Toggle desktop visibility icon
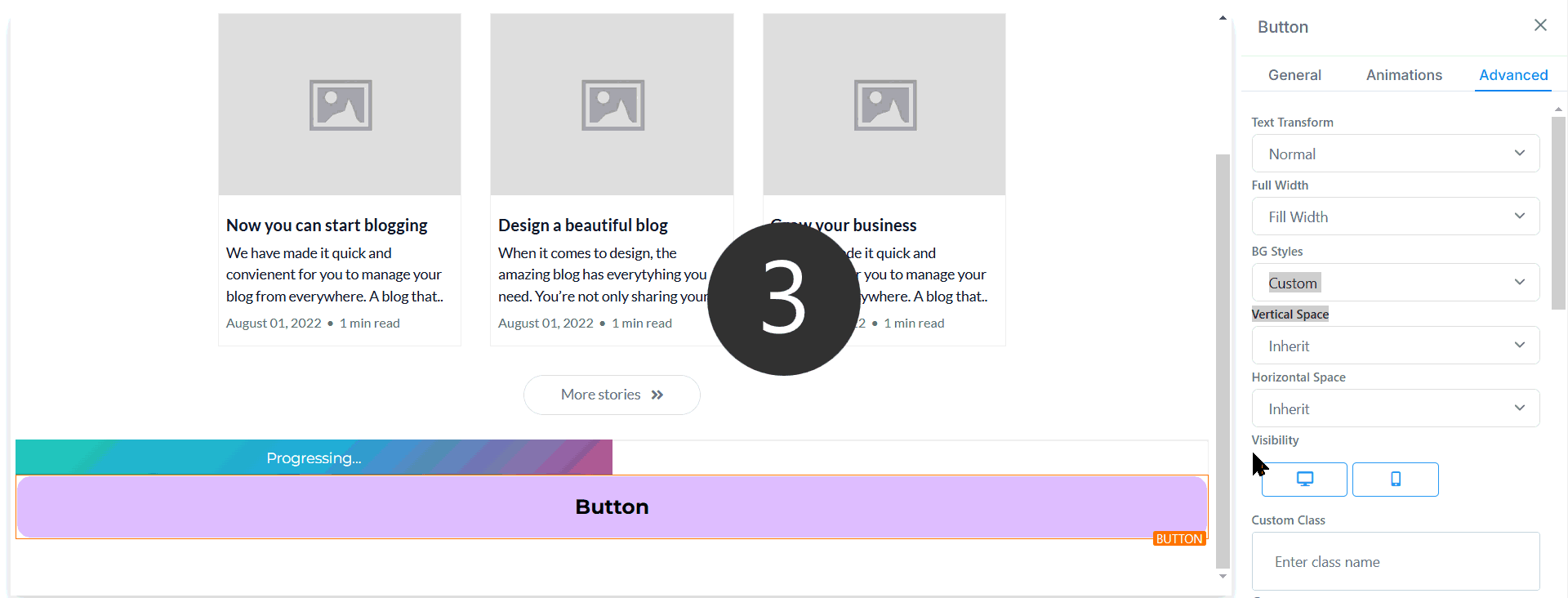The image size is (1568, 598). point(1304,480)
